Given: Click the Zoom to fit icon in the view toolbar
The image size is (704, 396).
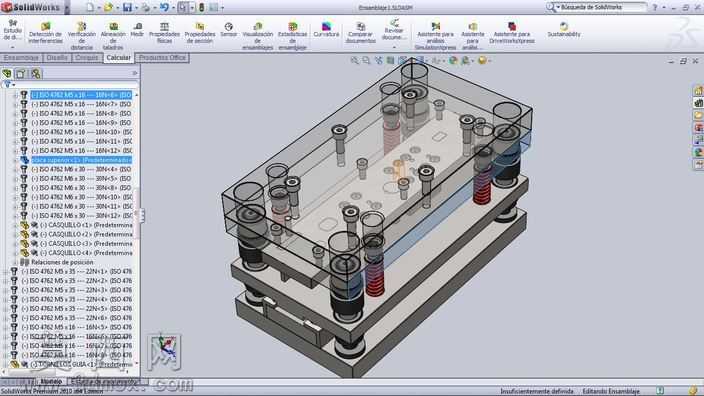Looking at the screenshot, I should click(355, 60).
